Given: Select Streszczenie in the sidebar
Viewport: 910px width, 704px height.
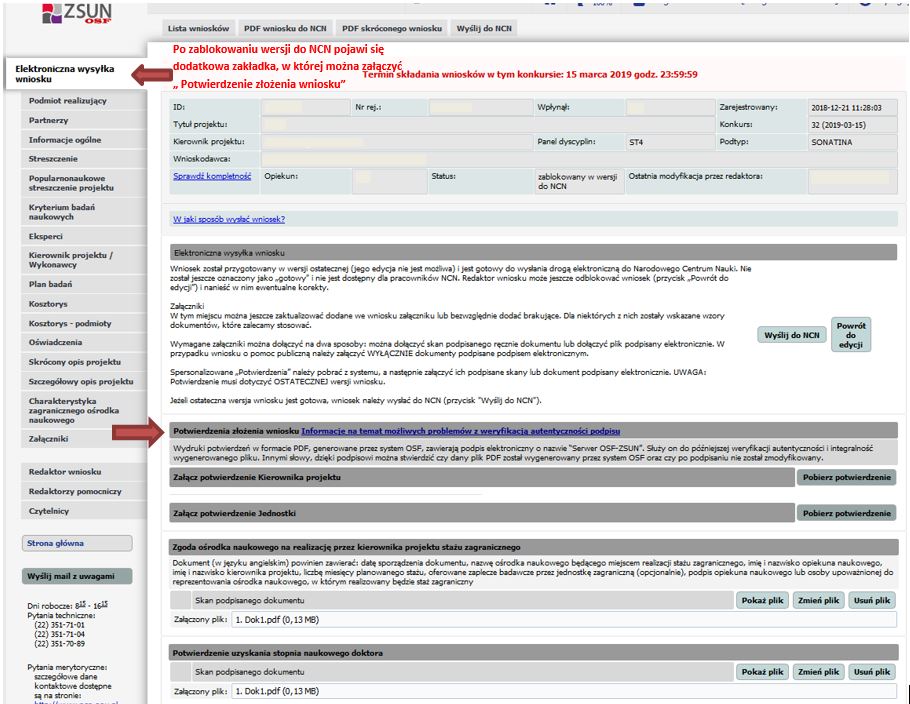Looking at the screenshot, I should coord(84,159).
